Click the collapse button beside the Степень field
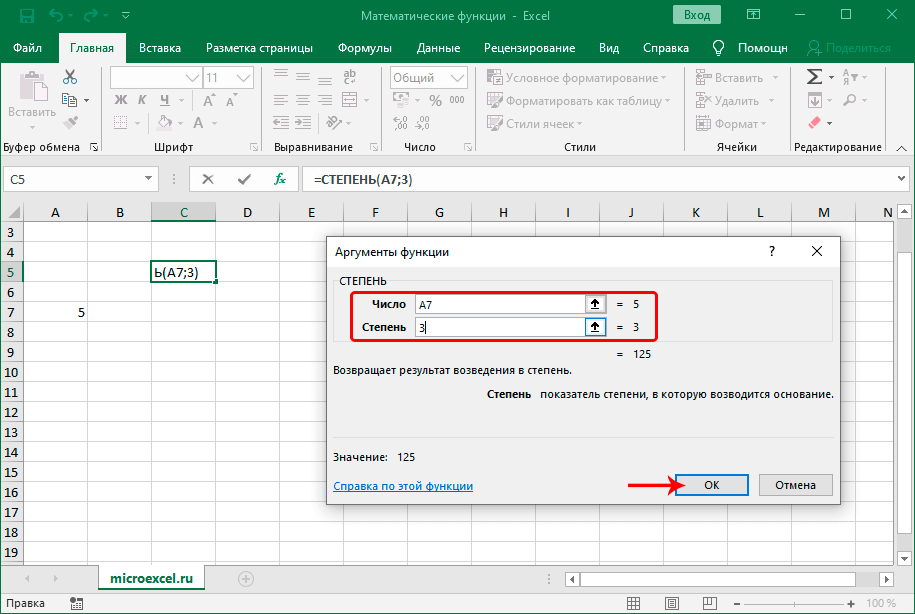This screenshot has width=915, height=614. pos(595,327)
